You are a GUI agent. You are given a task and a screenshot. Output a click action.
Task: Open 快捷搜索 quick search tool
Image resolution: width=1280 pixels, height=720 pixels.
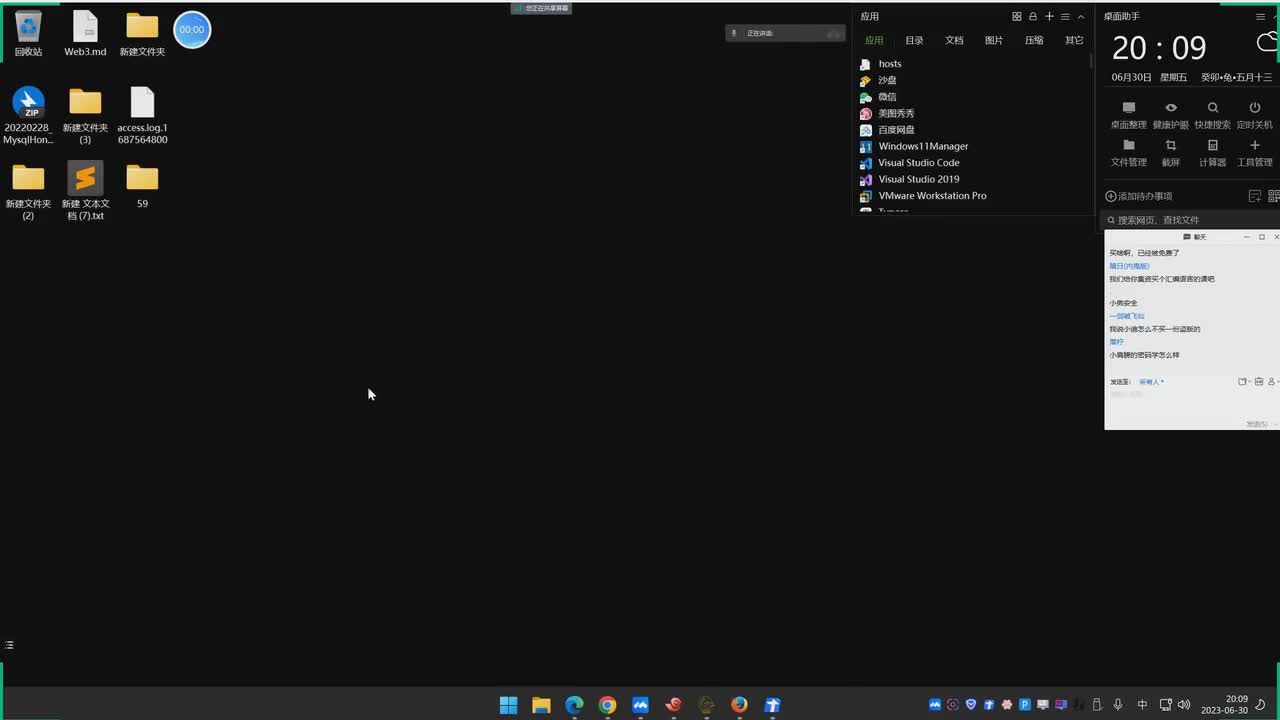pos(1213,116)
